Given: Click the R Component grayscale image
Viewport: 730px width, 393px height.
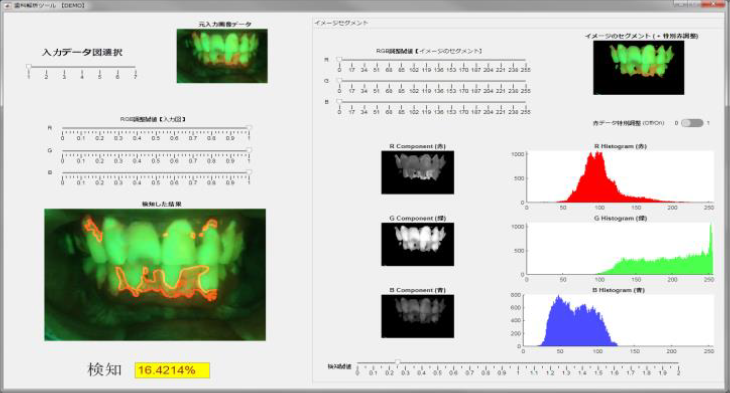Looking at the screenshot, I should (418, 172).
